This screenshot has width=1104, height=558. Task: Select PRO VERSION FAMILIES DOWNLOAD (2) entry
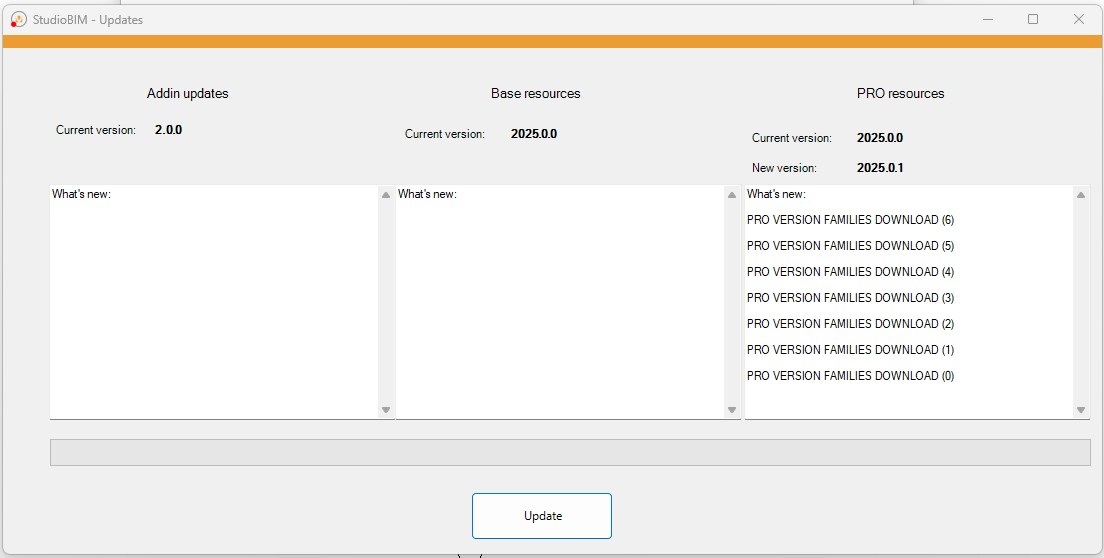tap(851, 324)
